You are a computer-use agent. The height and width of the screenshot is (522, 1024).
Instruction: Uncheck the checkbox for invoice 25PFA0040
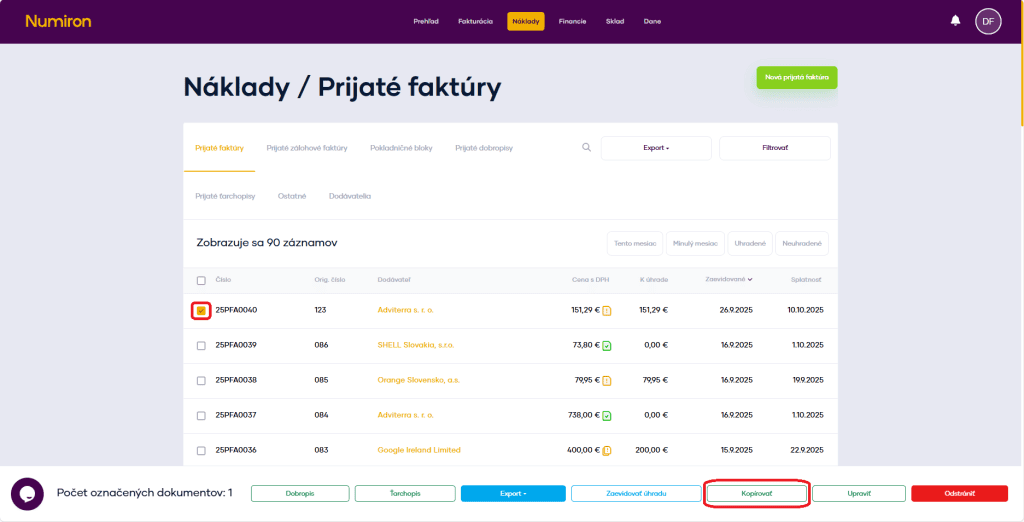(201, 311)
